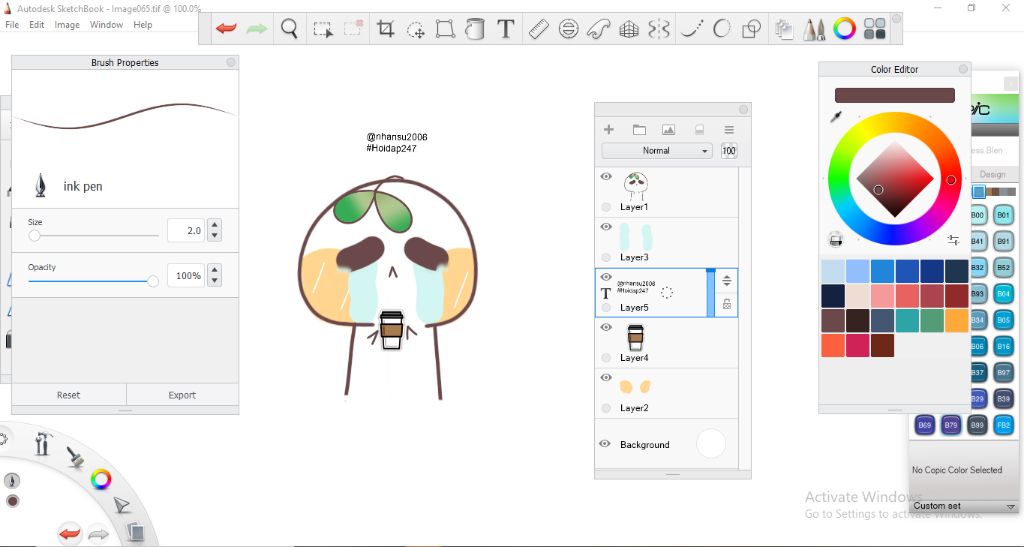This screenshot has width=1024, height=547.
Task: Turn on the Symmetry tool
Action: tap(659, 29)
